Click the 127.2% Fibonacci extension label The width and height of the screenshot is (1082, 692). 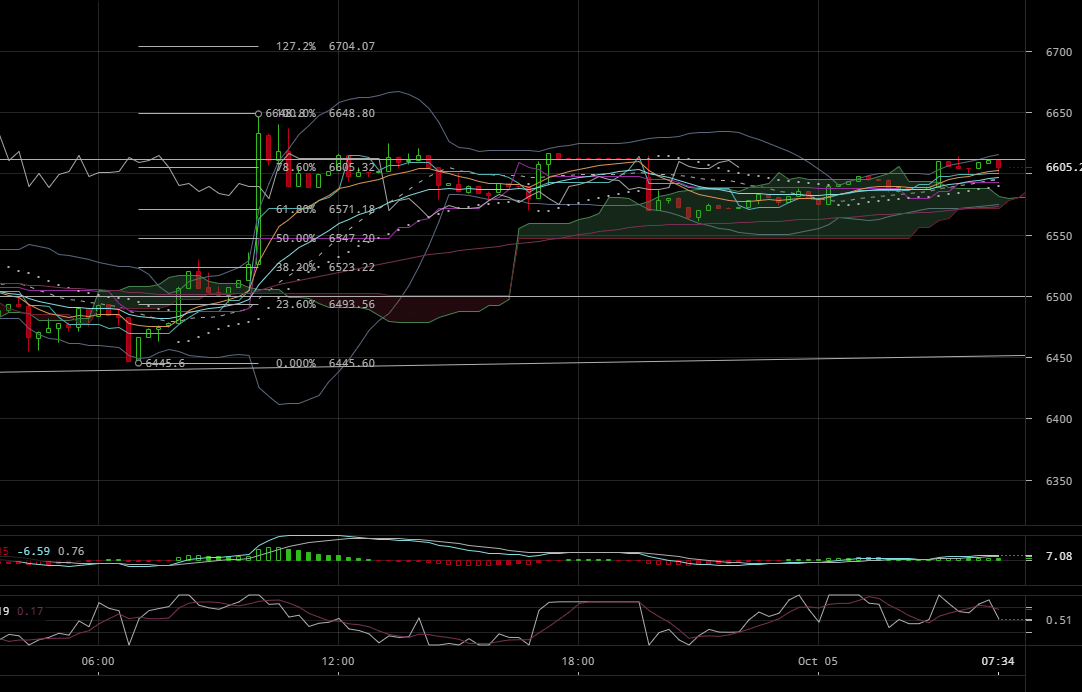tap(325, 47)
